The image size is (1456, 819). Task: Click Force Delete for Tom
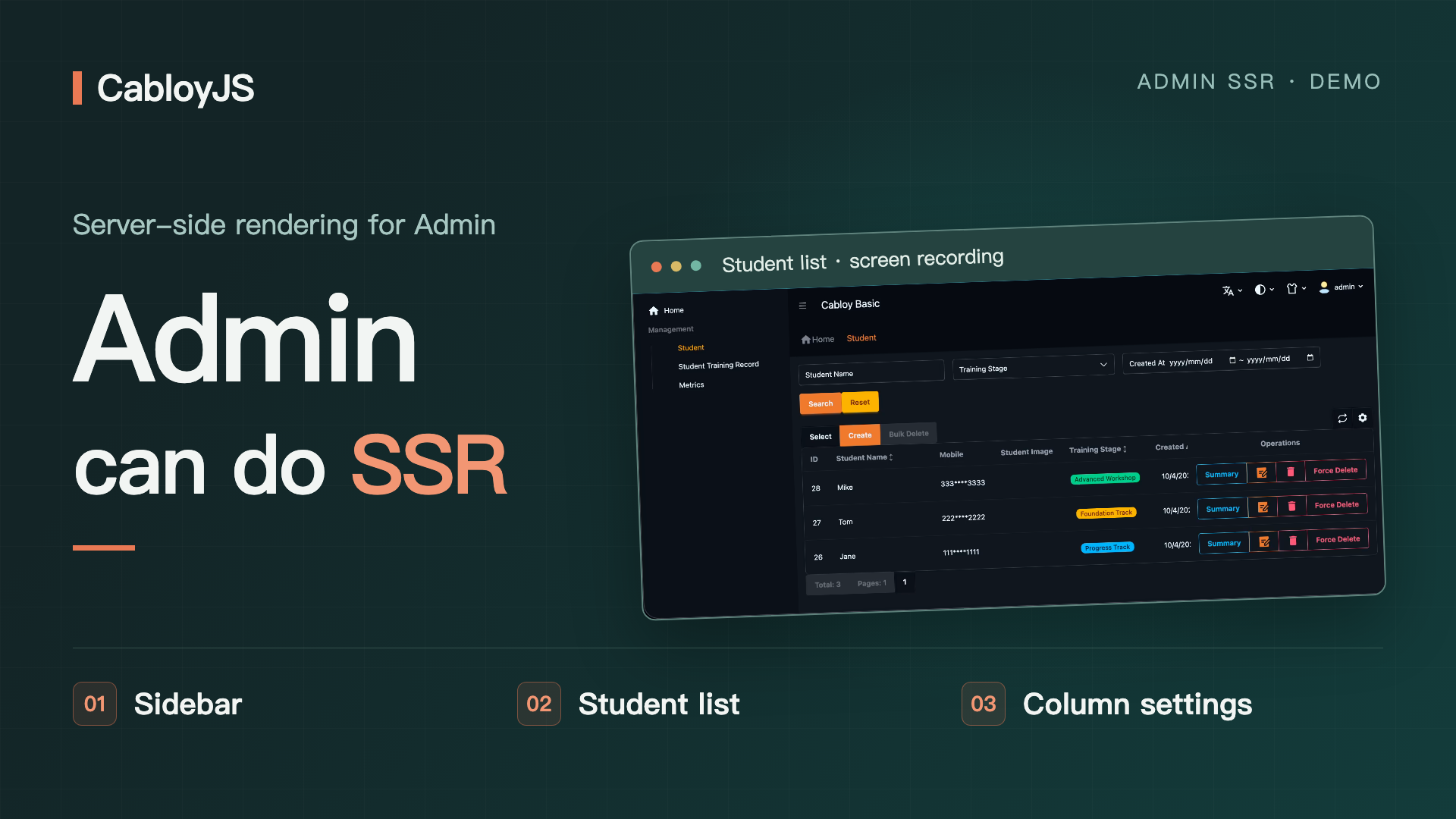click(x=1337, y=505)
